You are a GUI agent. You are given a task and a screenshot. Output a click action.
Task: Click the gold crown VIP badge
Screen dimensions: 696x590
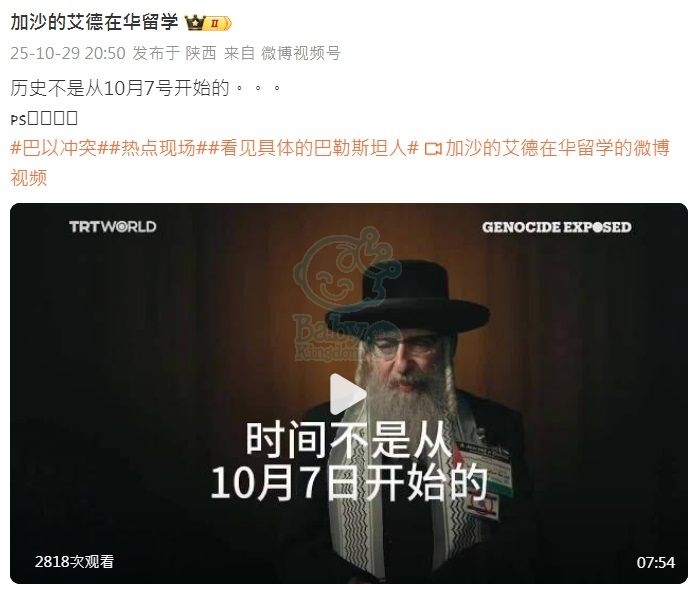coord(208,23)
